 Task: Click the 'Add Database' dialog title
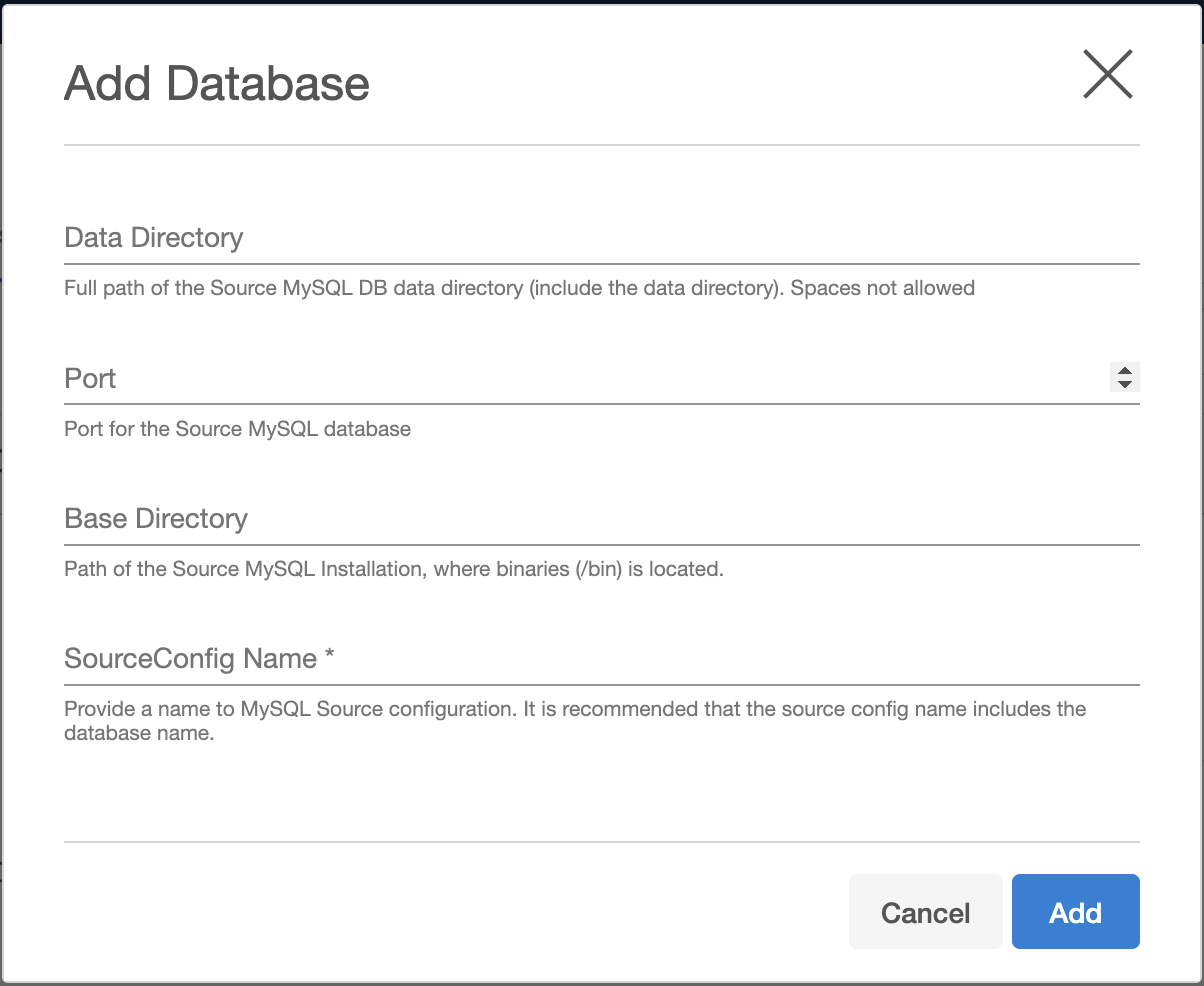click(217, 83)
